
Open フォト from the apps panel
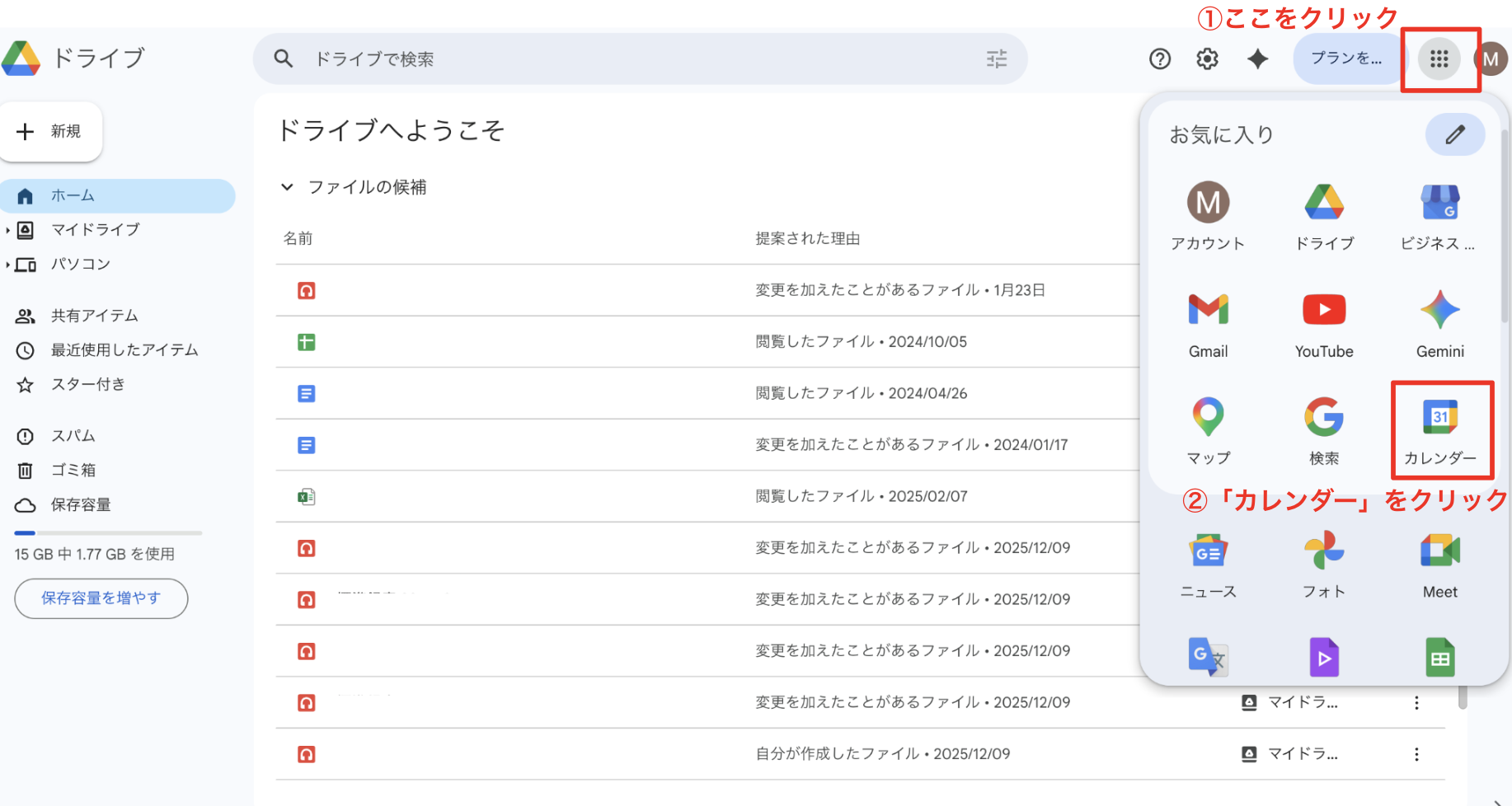[x=1324, y=565]
